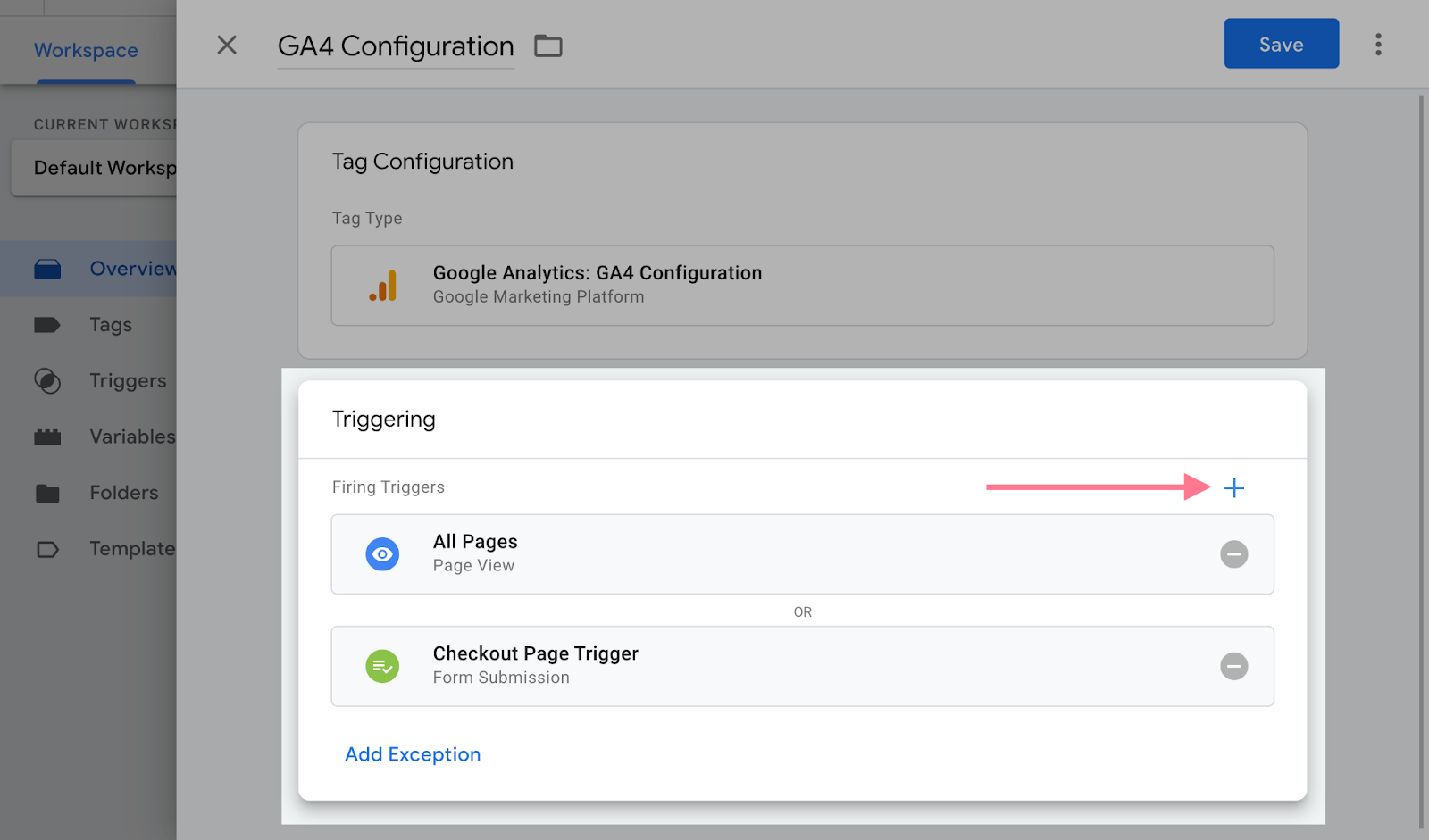Remove the All Pages trigger with the minus button
Screen dimensions: 1429x840
click(1234, 553)
